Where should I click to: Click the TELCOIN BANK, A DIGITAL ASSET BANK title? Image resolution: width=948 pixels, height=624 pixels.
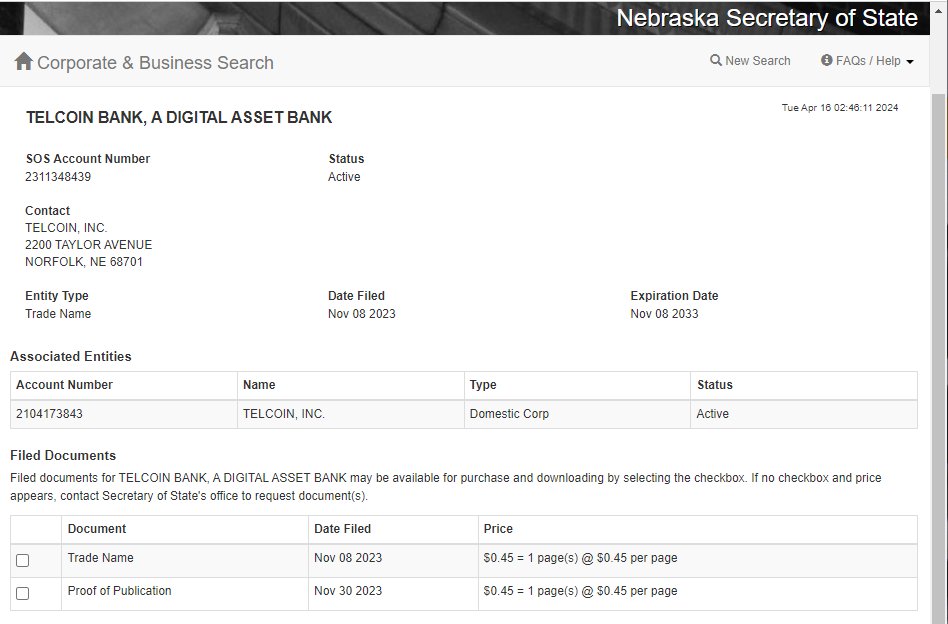(x=179, y=117)
